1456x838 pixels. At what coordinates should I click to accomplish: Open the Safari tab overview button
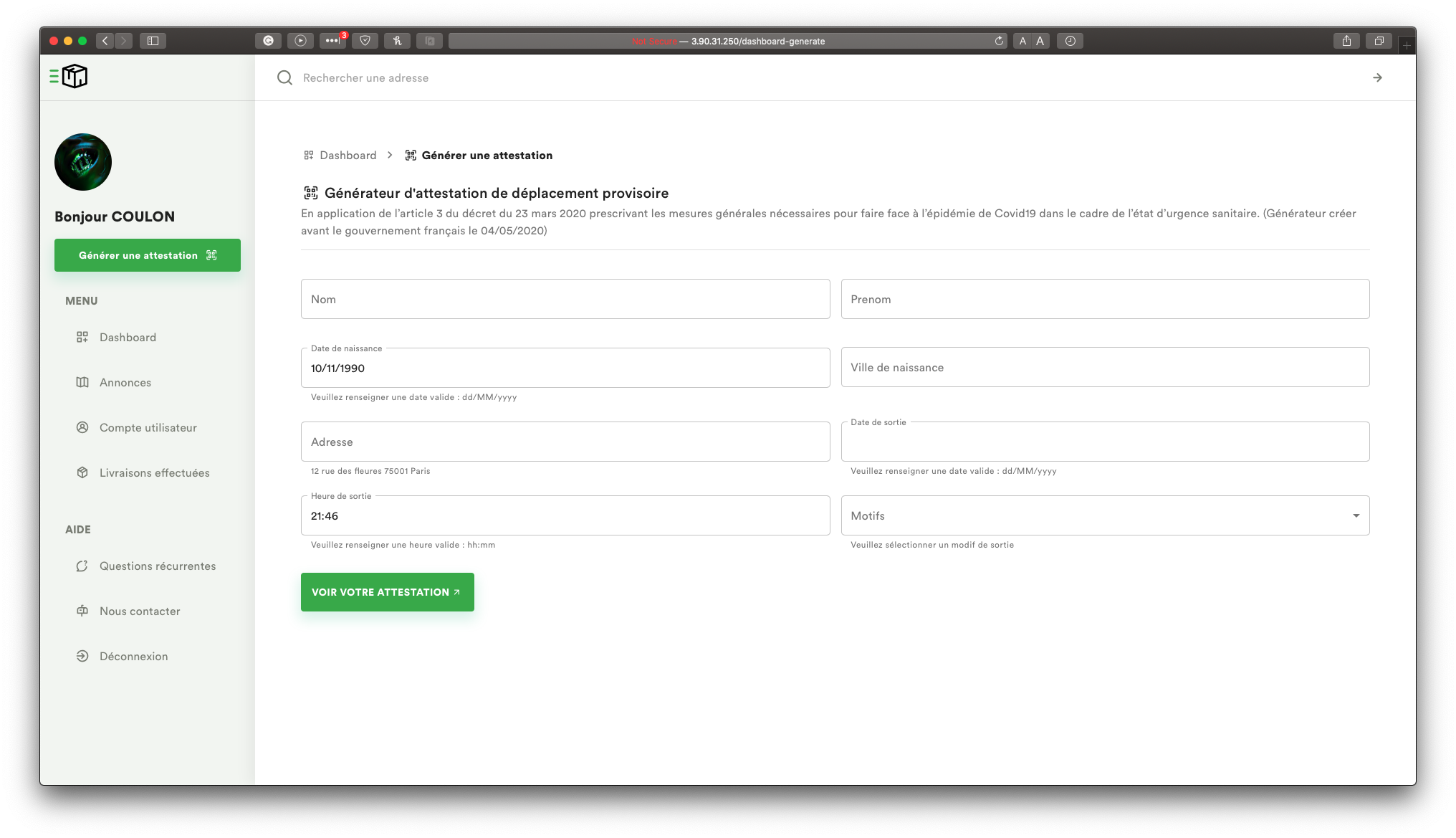[x=1379, y=41]
